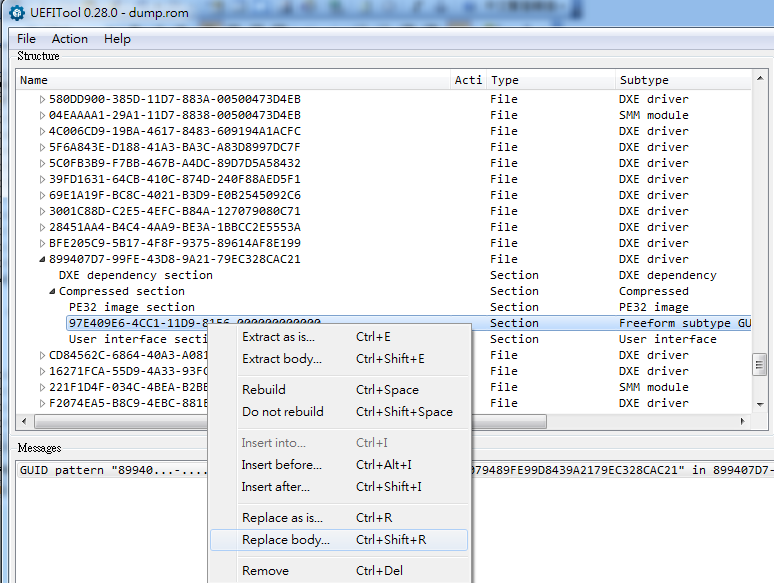Click Compressed subtype cell
Viewport: 774px width, 583px height.
[x=654, y=291]
